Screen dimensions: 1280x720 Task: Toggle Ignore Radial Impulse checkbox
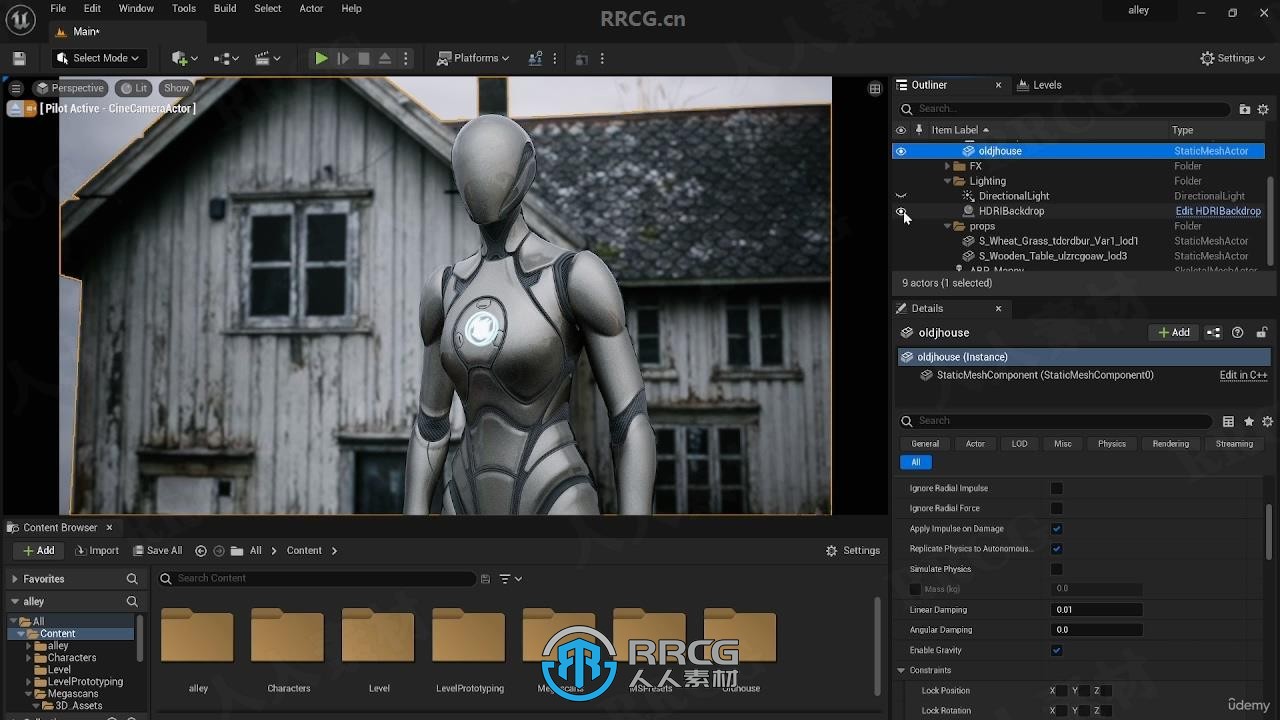point(1056,489)
